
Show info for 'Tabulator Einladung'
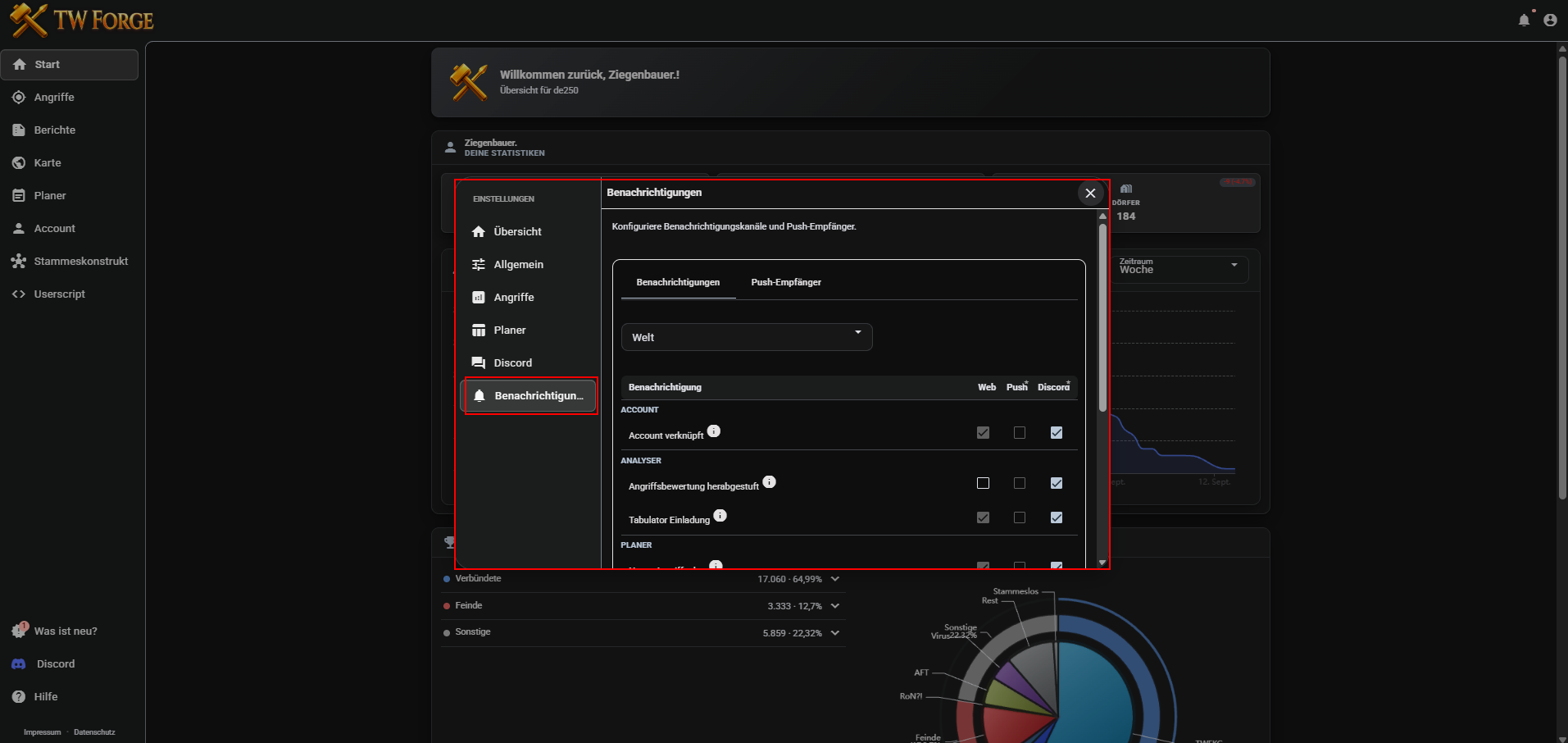click(720, 516)
